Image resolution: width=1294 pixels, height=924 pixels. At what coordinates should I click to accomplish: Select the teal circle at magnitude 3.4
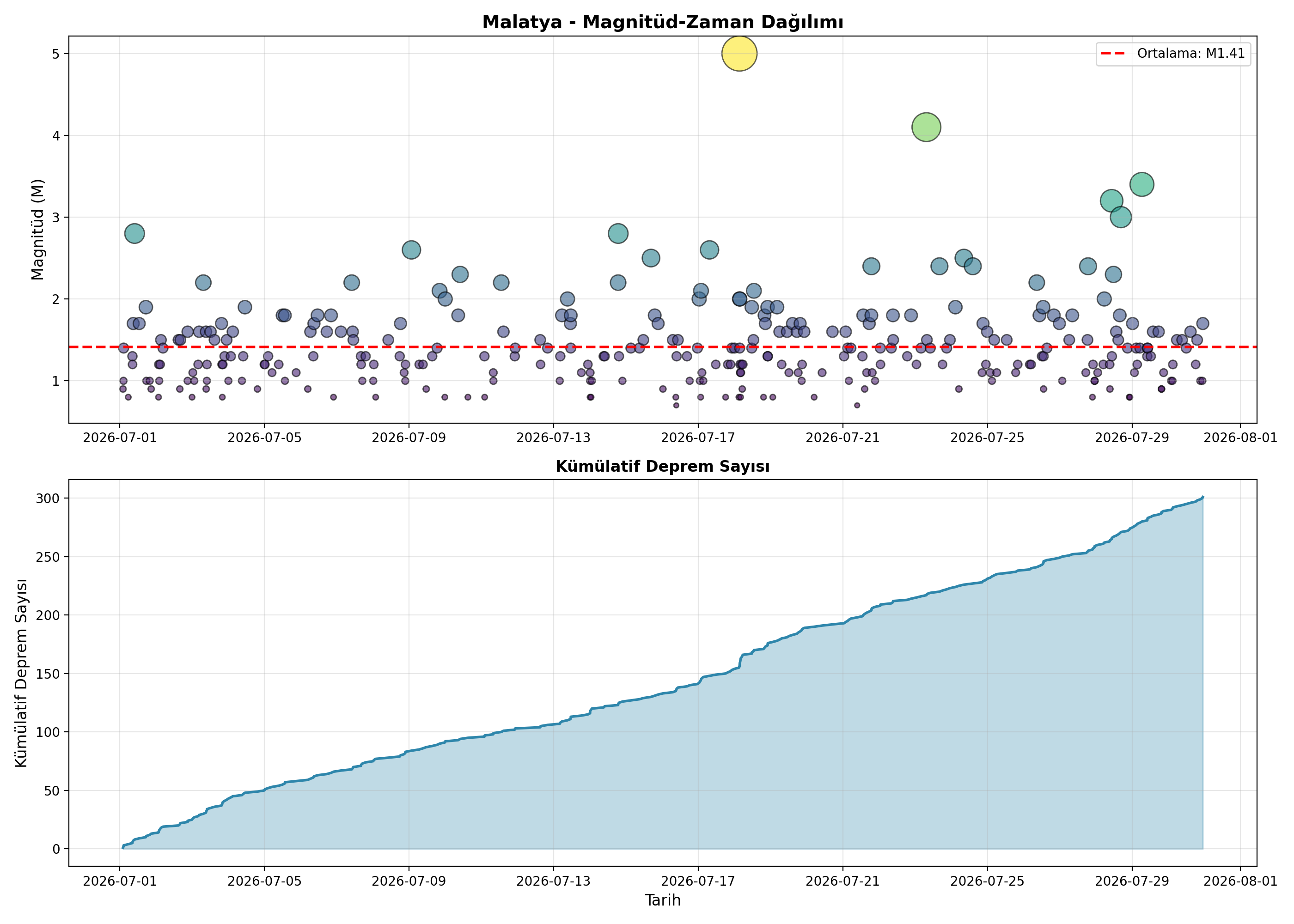[1141, 184]
